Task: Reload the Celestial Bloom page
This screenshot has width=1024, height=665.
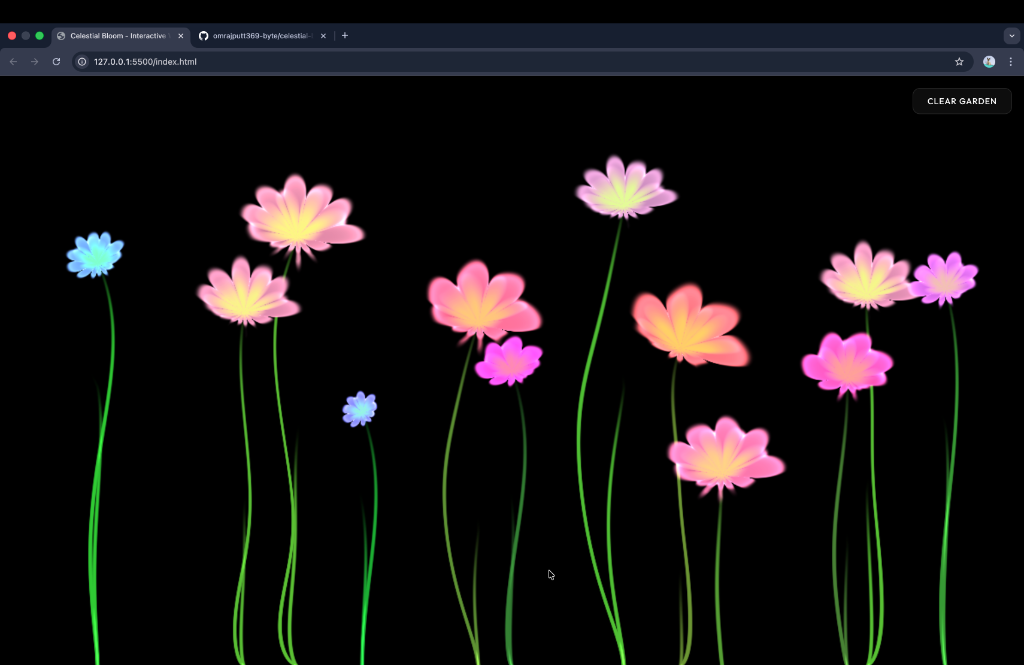Action: pos(57,61)
